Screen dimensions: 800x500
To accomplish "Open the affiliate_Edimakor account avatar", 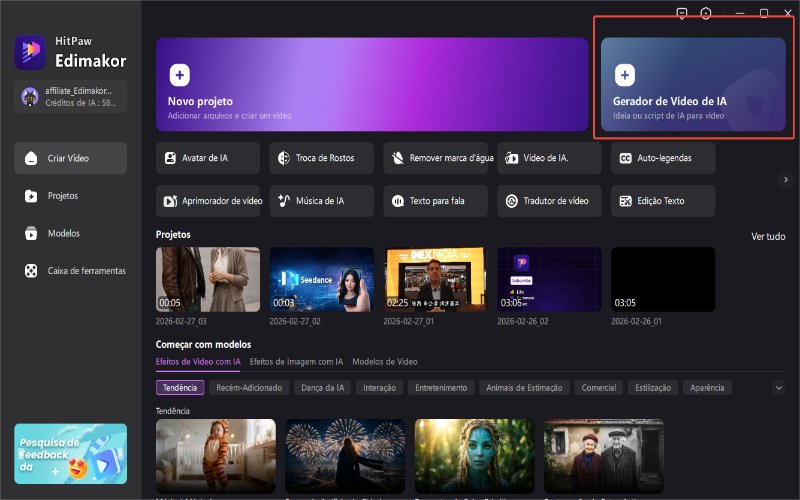I will point(30,96).
